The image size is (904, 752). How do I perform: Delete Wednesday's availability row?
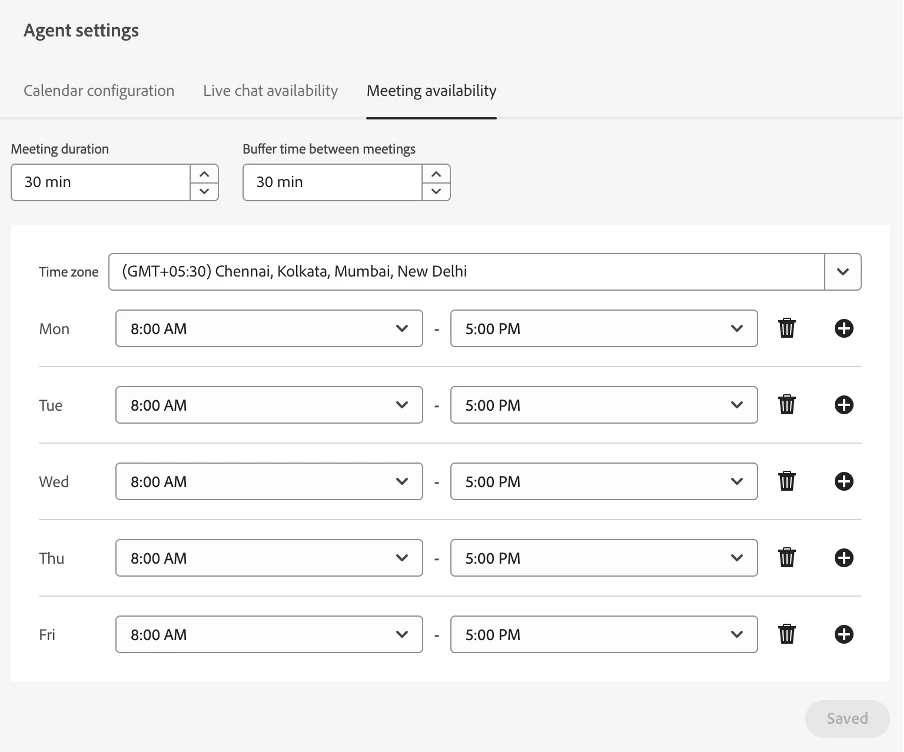[x=787, y=481]
